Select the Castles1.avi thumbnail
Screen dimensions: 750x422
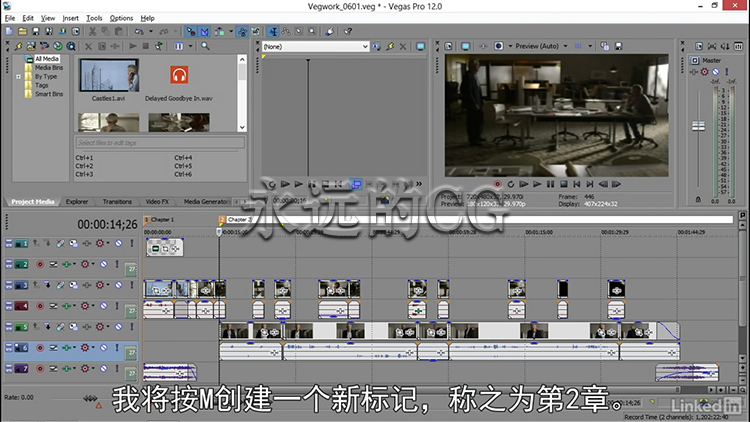pyautogui.click(x=109, y=75)
